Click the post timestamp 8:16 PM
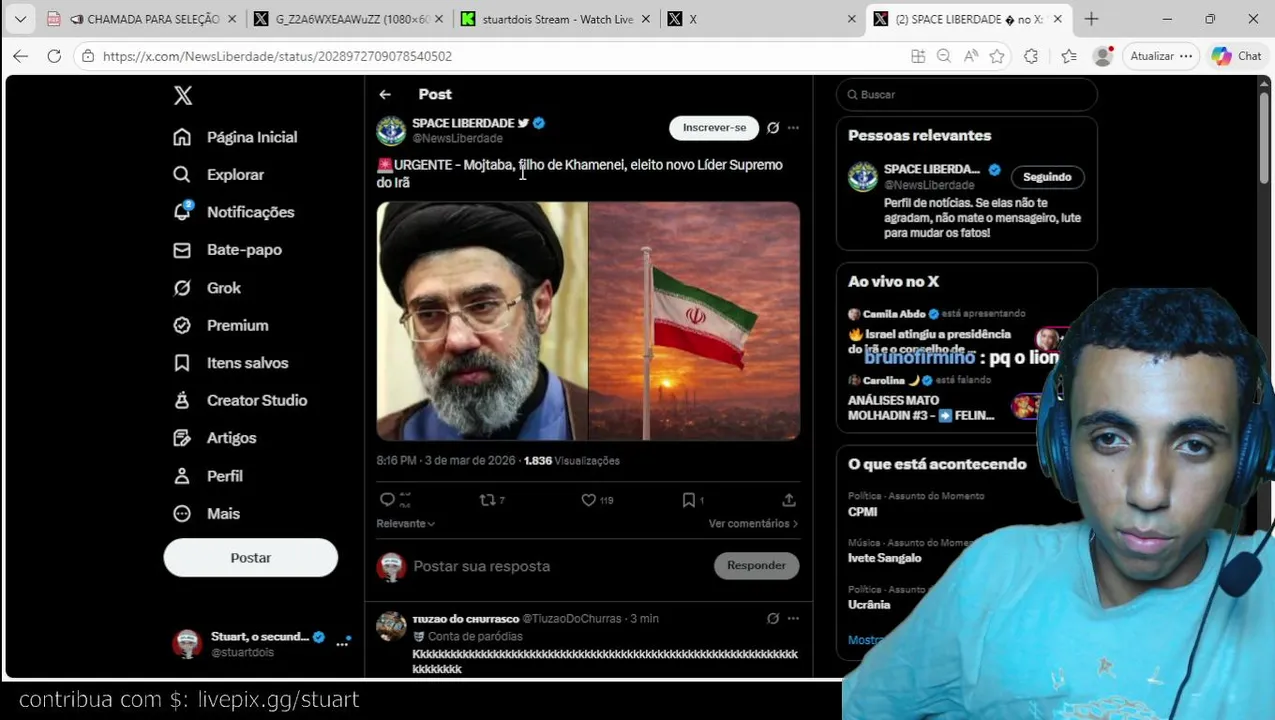The width and height of the screenshot is (1275, 720). (x=396, y=461)
